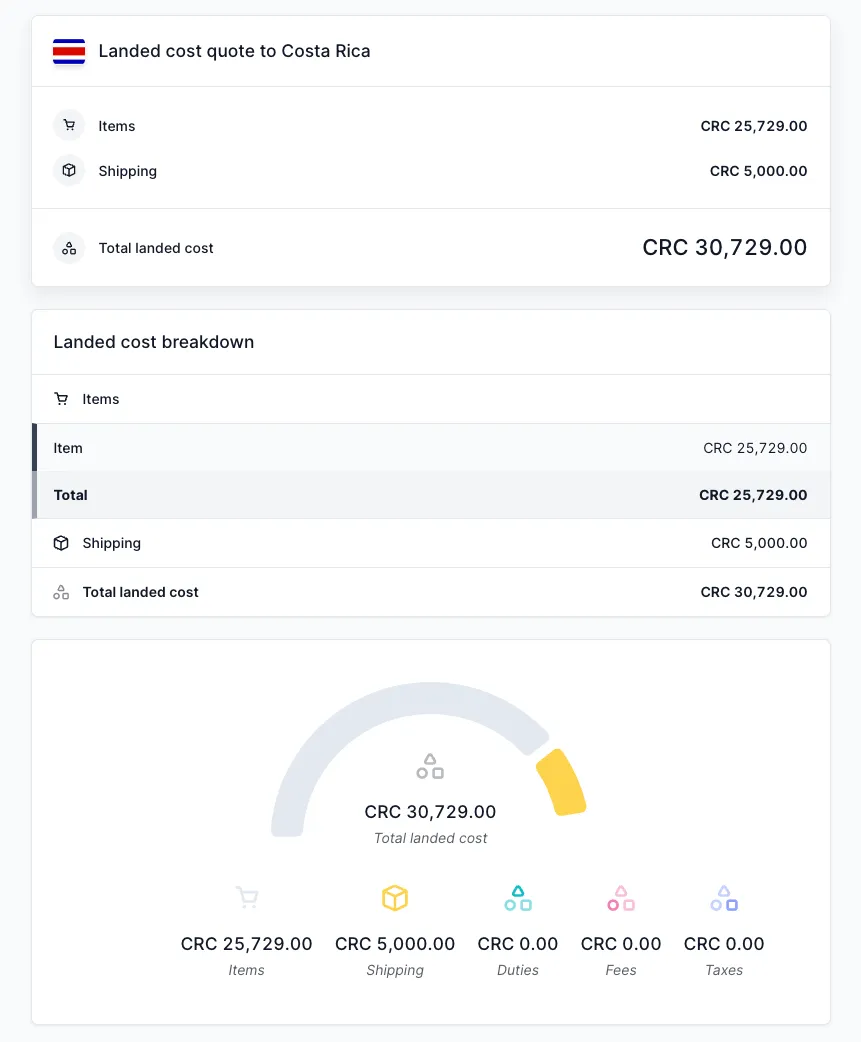Click the gray Items cart icon above CRC 25,729.00
The width and height of the screenshot is (861, 1042).
pos(247,898)
